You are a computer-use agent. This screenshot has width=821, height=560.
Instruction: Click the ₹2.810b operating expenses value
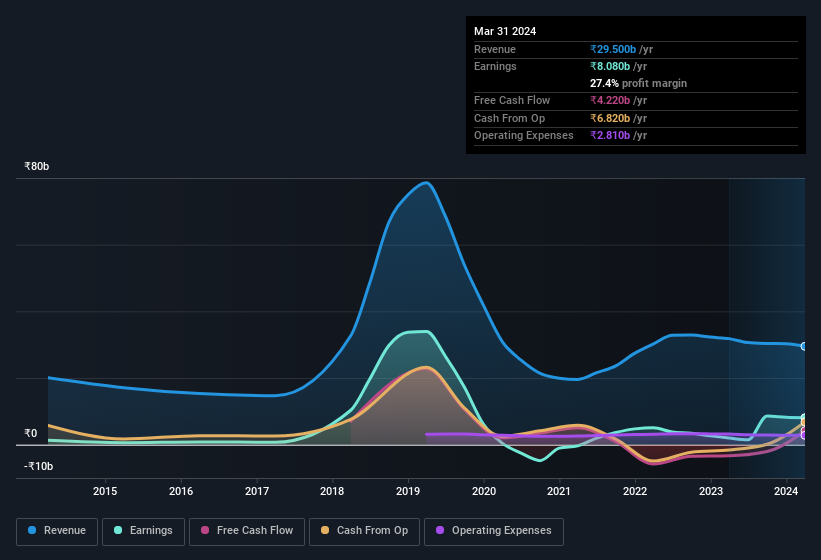click(x=610, y=136)
